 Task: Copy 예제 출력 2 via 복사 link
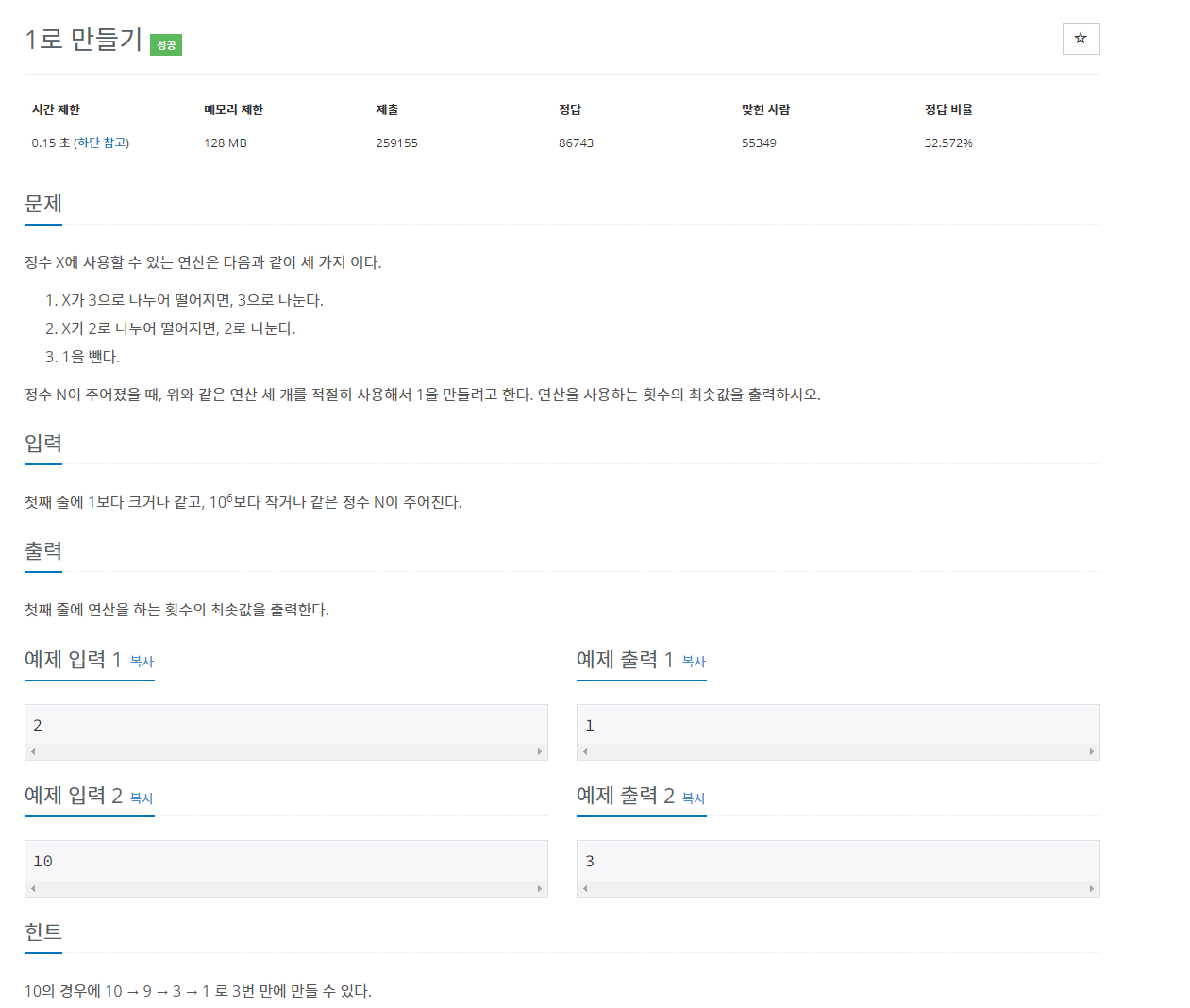pos(694,798)
